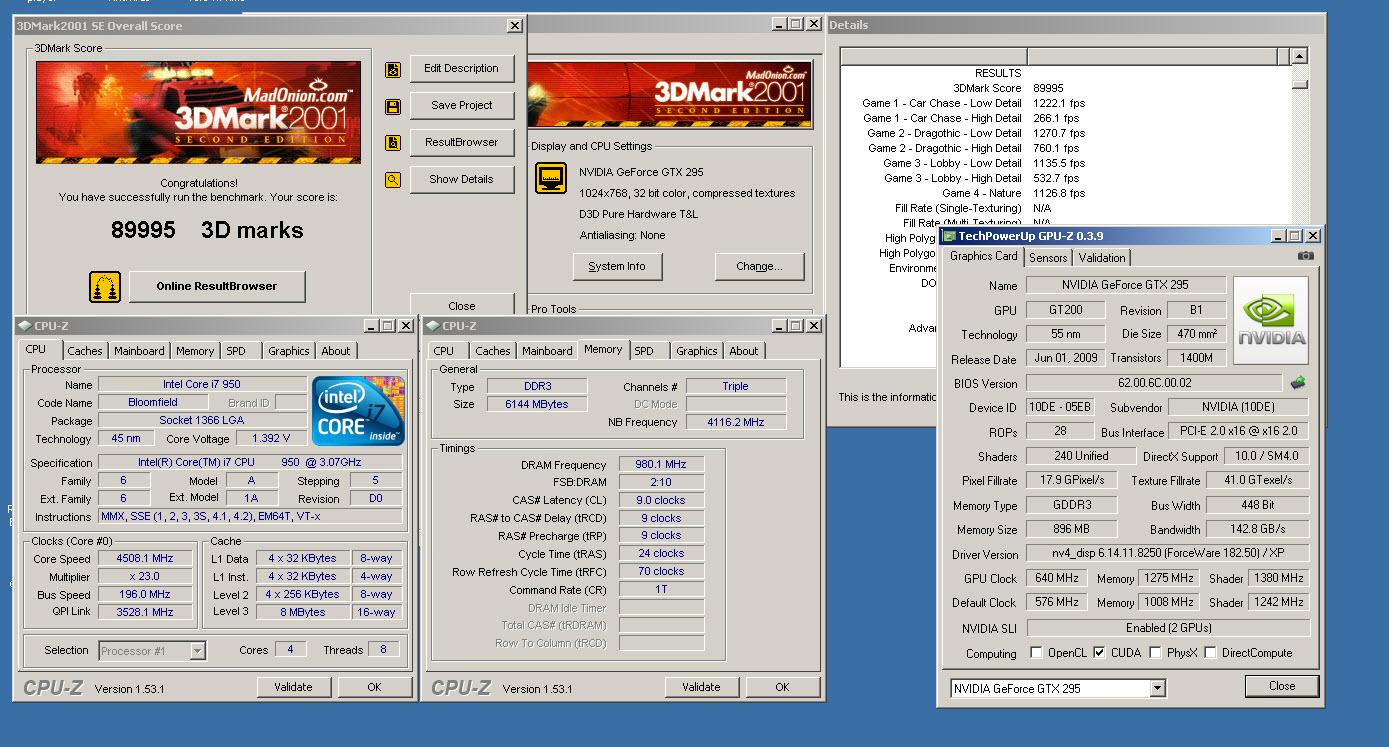Click the Bandwidth value 142.8 GB/s
The height and width of the screenshot is (747, 1389).
pyautogui.click(x=1258, y=529)
